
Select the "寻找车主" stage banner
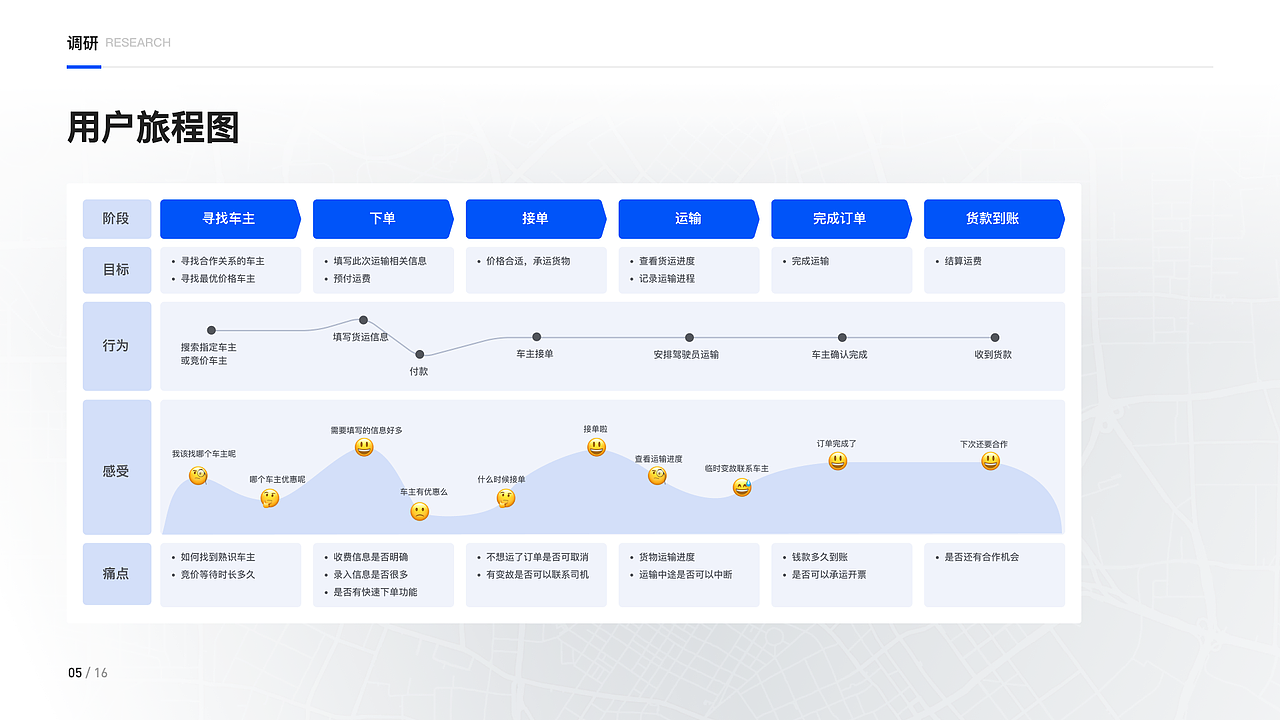point(228,219)
